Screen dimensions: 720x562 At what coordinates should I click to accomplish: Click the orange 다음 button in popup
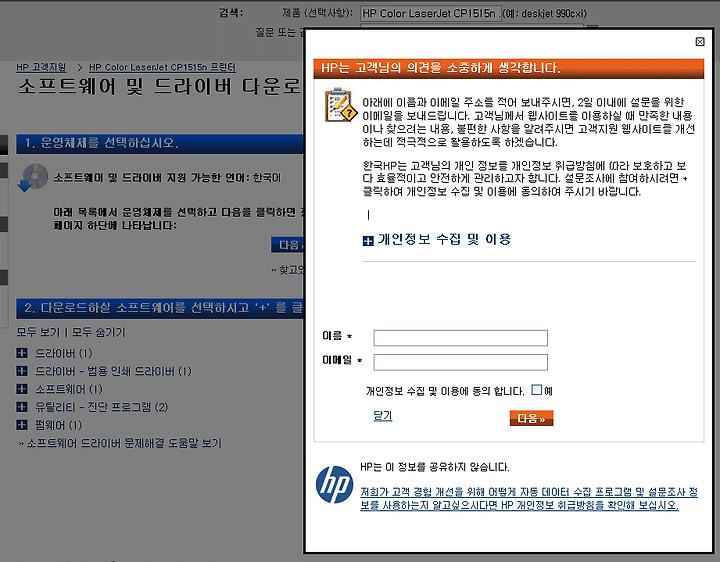pyautogui.click(x=531, y=418)
